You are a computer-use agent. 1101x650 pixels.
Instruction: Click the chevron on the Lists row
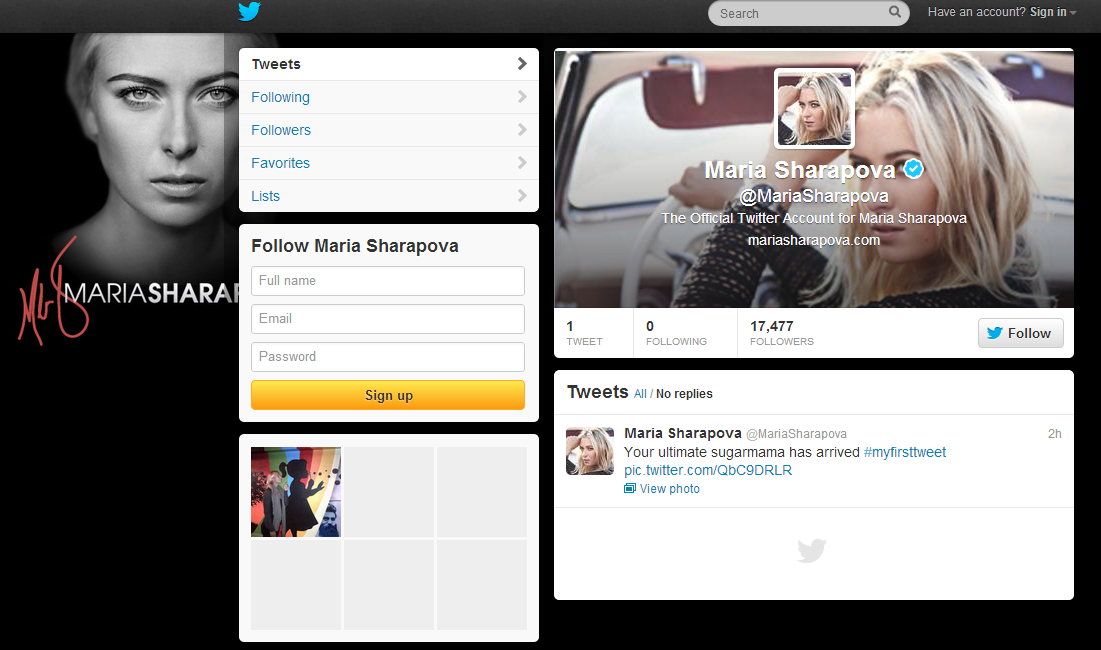pos(522,196)
